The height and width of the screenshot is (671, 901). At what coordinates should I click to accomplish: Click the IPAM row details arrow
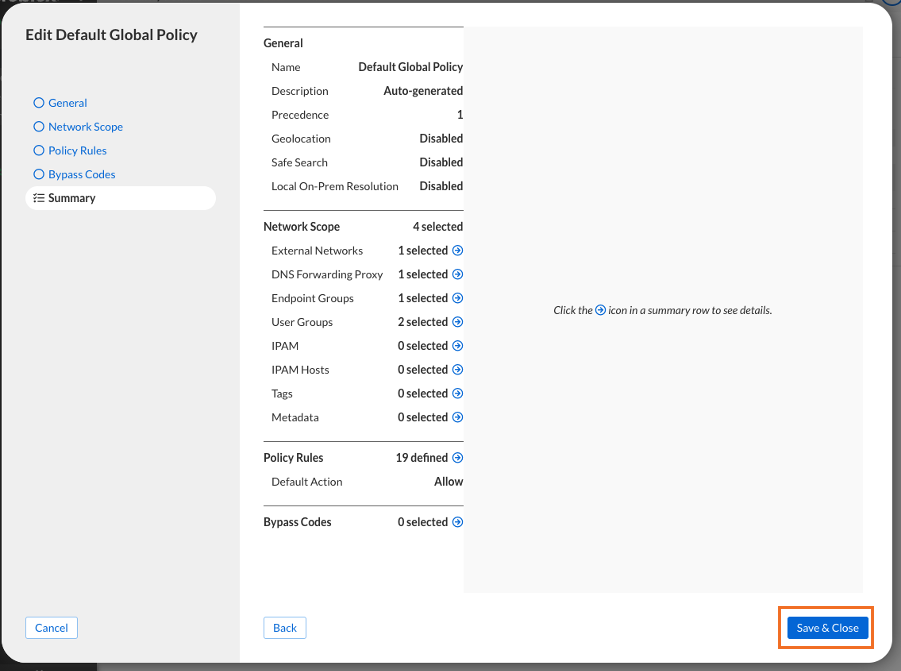[458, 346]
